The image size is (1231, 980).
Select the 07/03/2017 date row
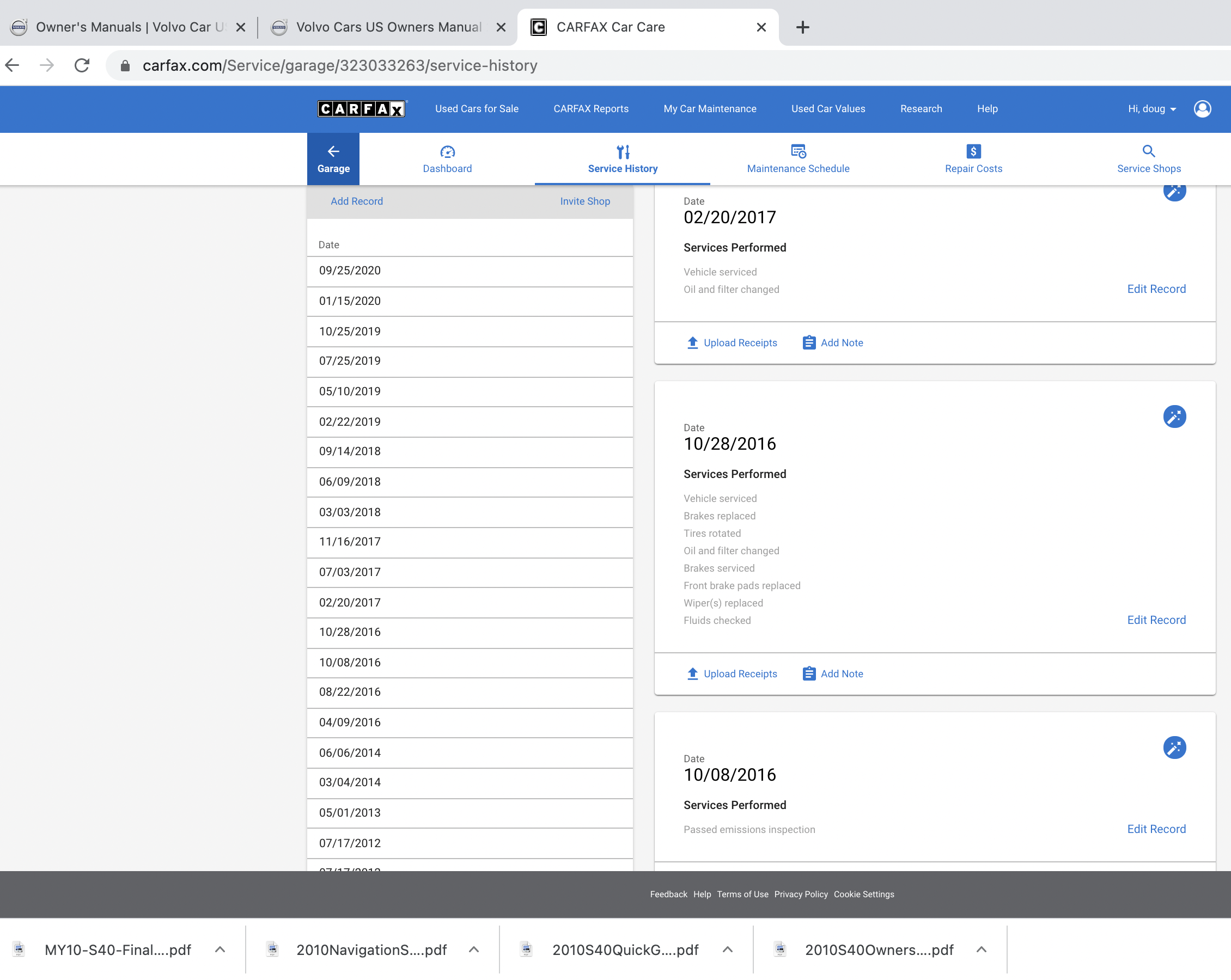coord(470,572)
